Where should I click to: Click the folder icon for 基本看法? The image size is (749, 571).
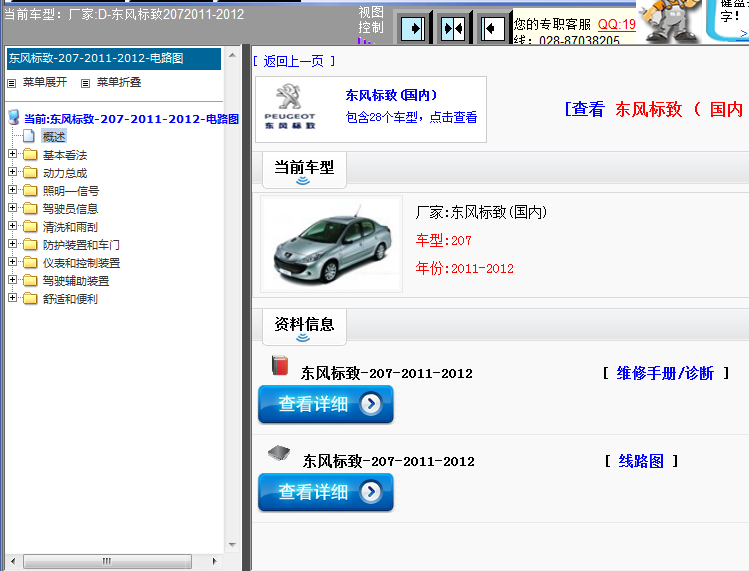pyautogui.click(x=30, y=154)
